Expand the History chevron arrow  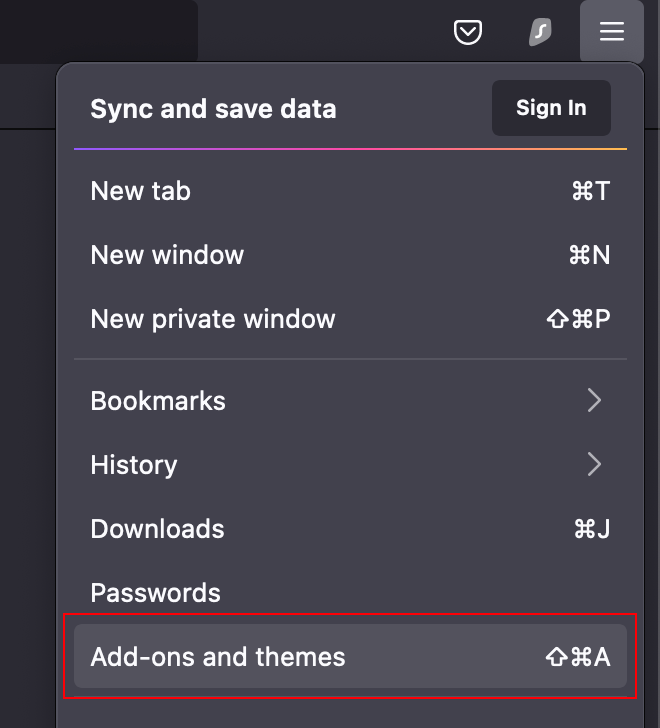(594, 465)
